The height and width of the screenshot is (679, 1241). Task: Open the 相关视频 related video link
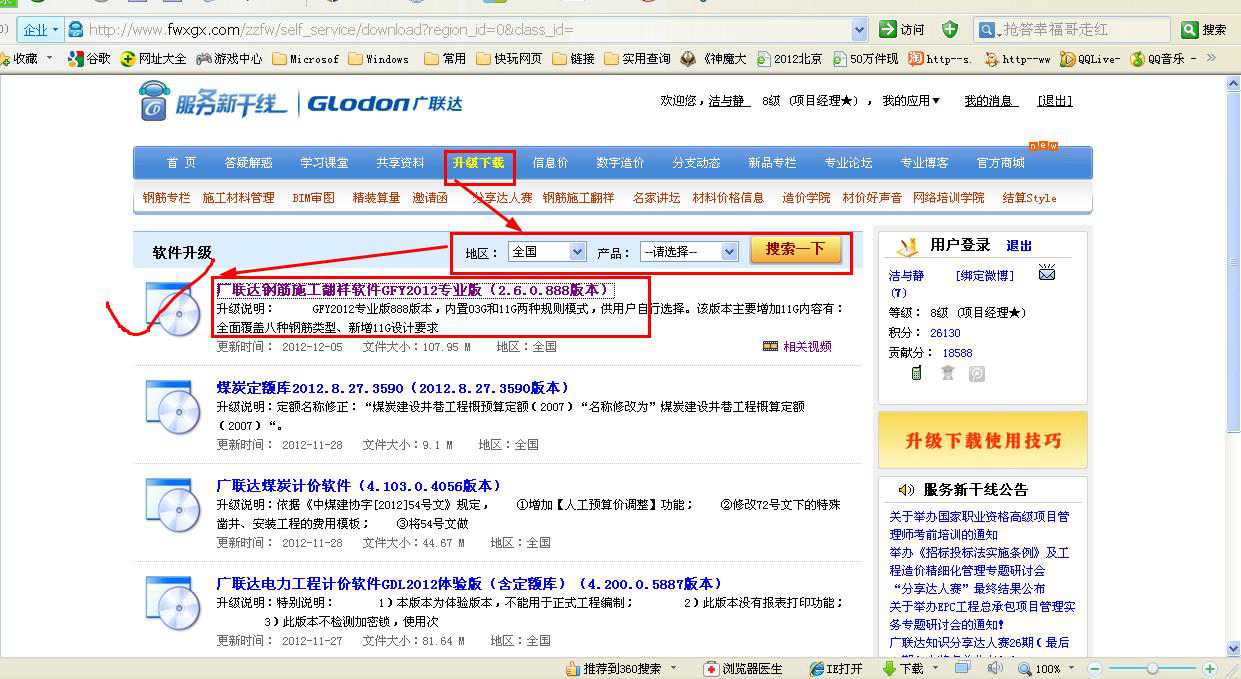pos(798,347)
